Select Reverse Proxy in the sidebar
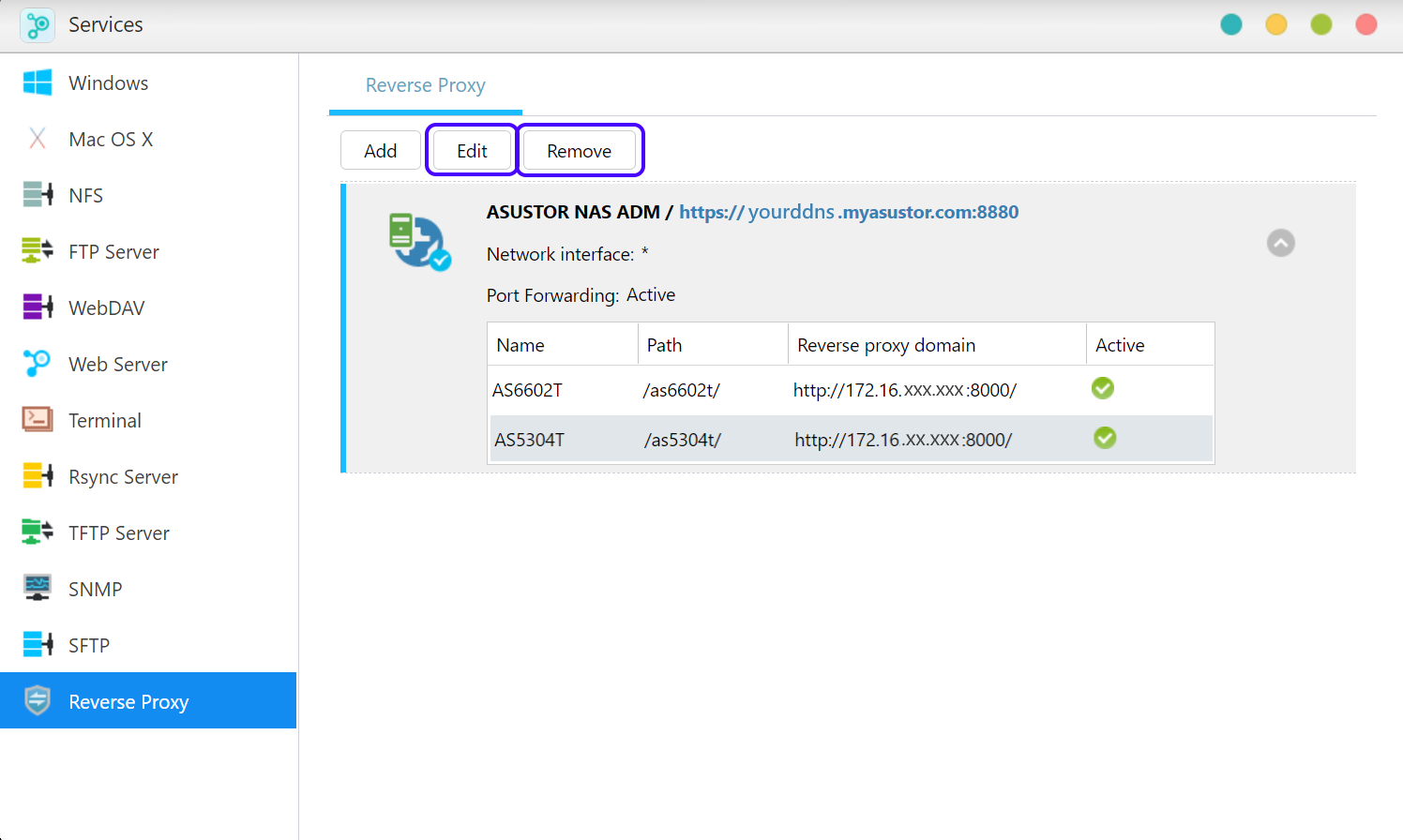 point(148,700)
